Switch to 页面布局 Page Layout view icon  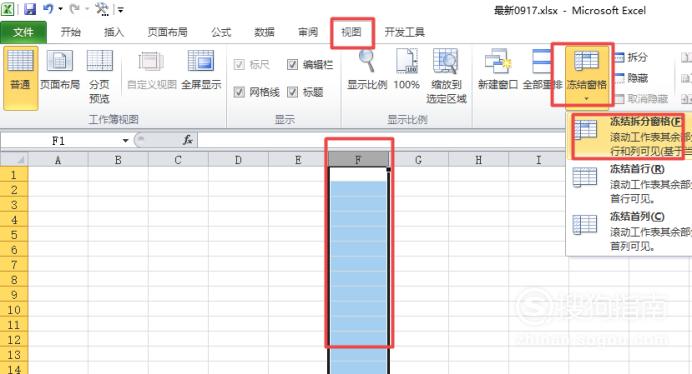60,71
